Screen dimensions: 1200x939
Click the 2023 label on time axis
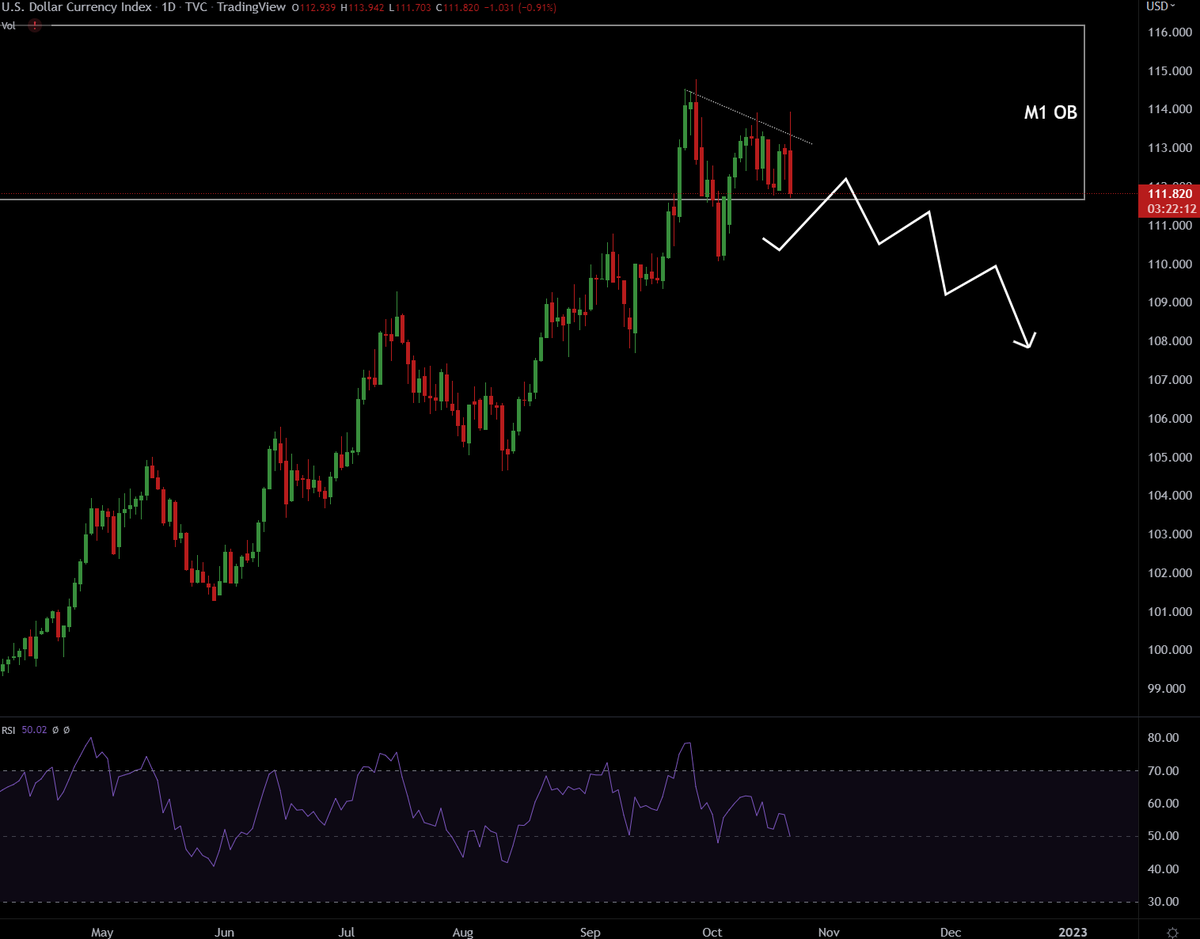point(1072,932)
